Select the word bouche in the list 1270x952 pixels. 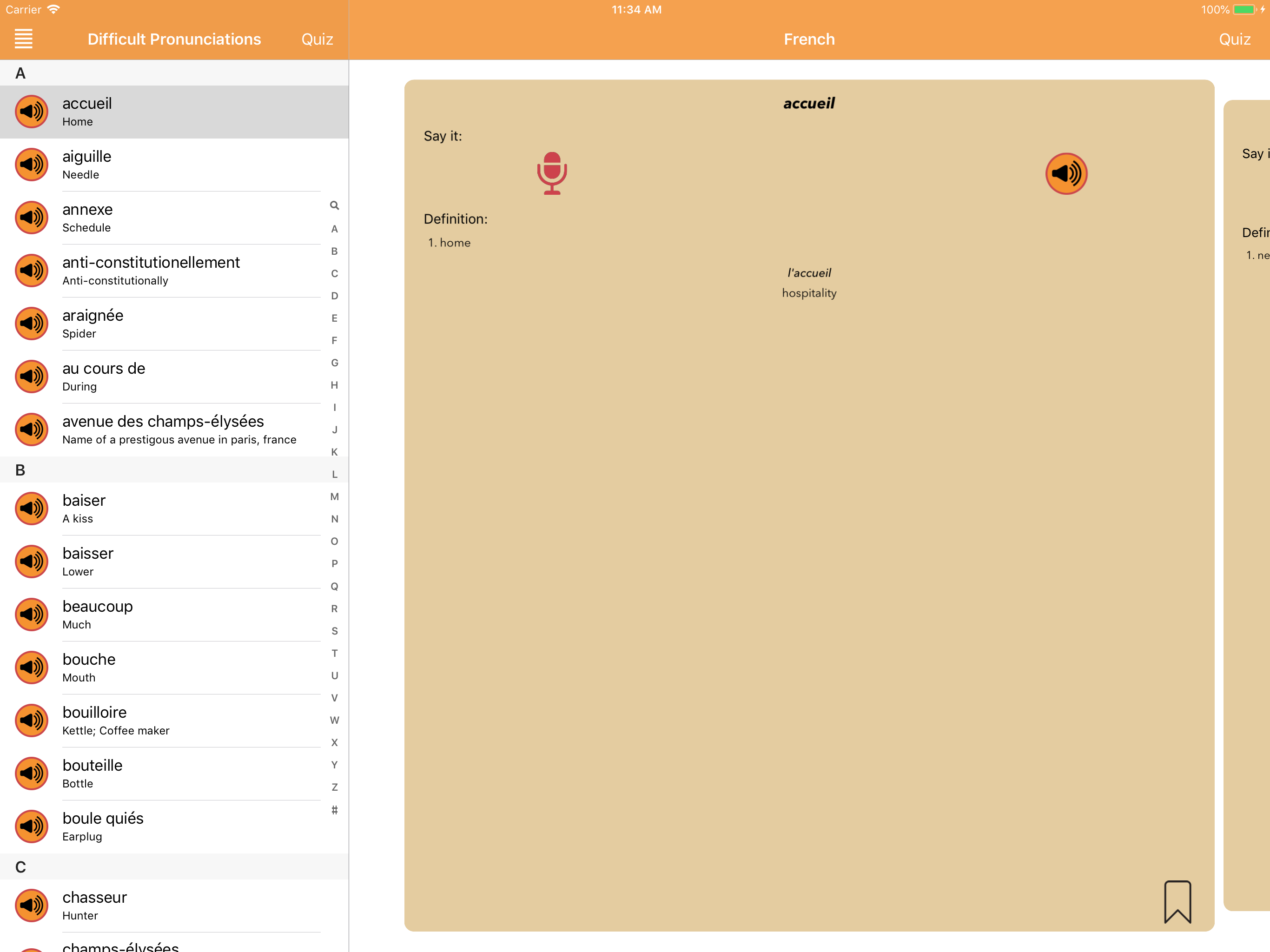(174, 668)
